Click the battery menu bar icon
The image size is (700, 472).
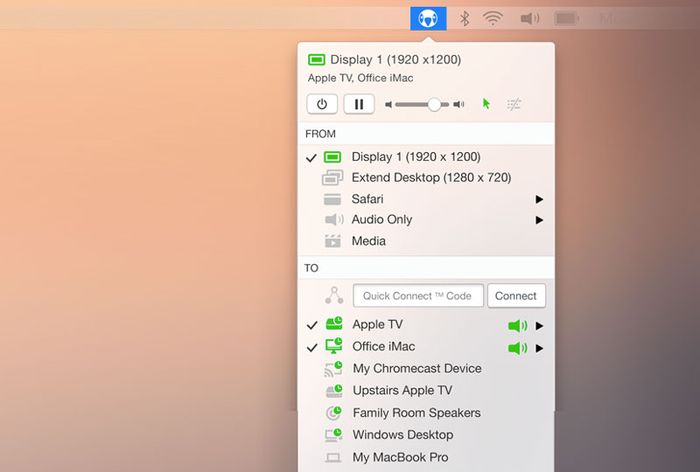(566, 19)
